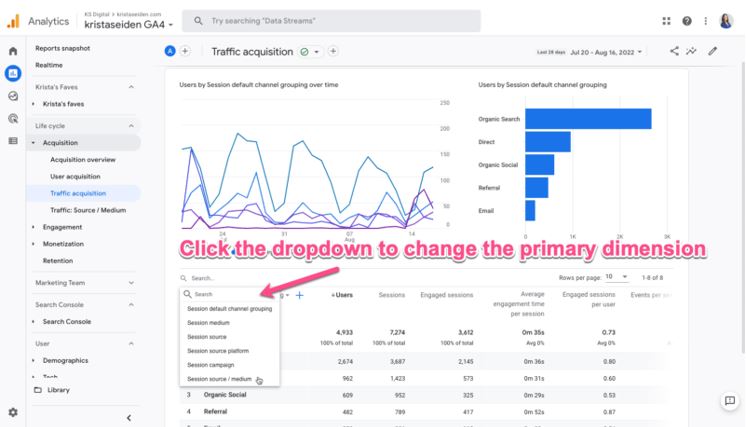The height and width of the screenshot is (427, 746).
Task: Open the Google apps grid icon
Action: tap(666, 21)
